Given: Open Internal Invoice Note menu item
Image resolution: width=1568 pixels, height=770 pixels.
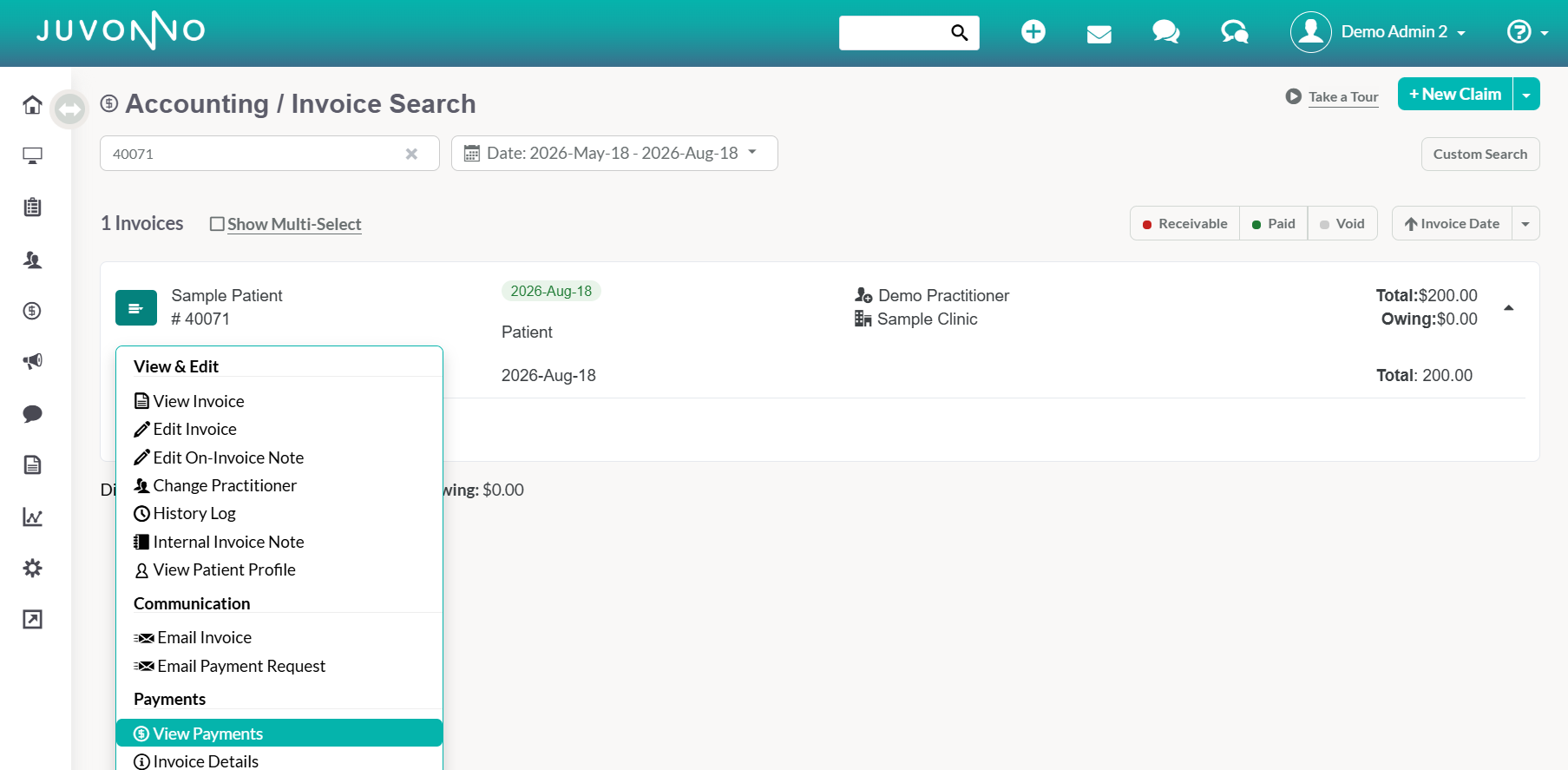Looking at the screenshot, I should [x=279, y=542].
